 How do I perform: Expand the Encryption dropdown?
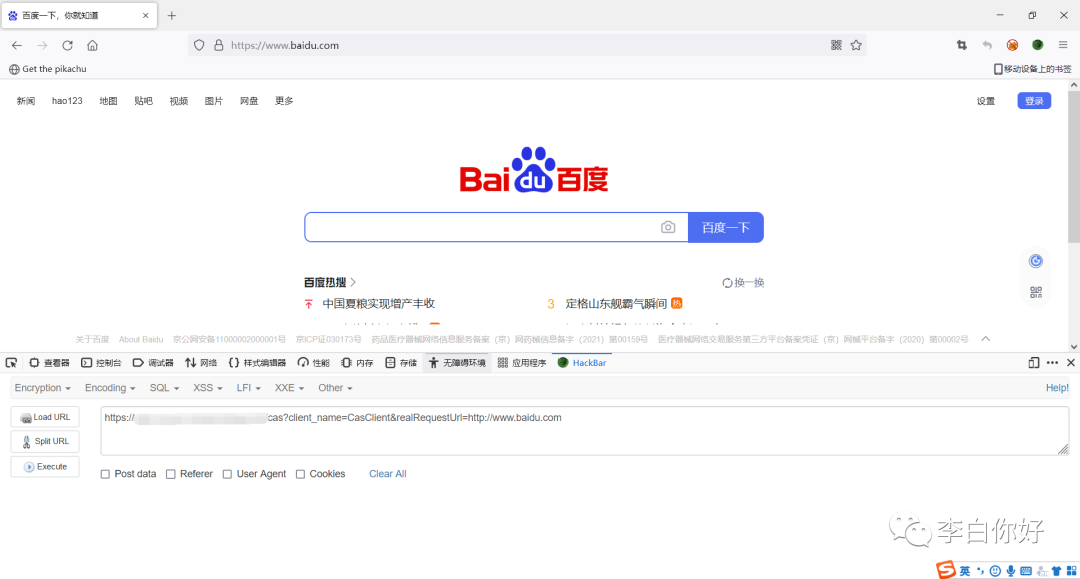coord(43,388)
